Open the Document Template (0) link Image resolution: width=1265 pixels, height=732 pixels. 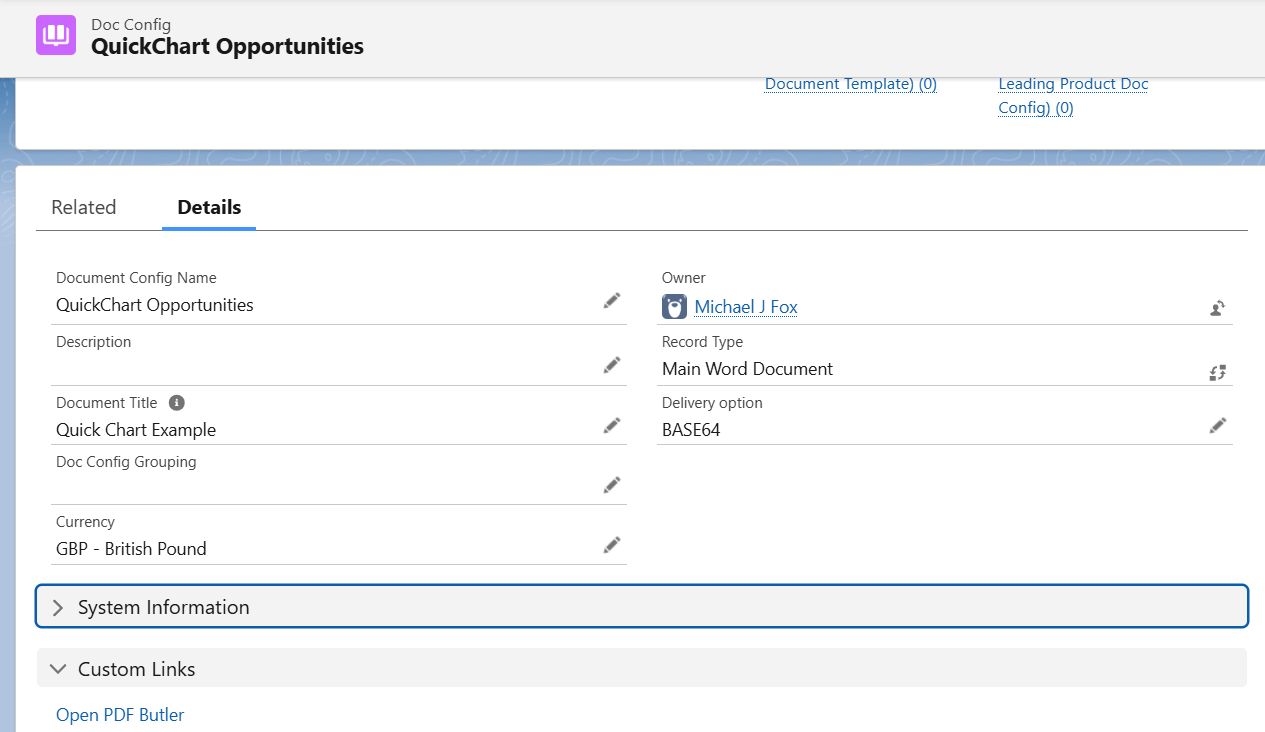click(850, 84)
